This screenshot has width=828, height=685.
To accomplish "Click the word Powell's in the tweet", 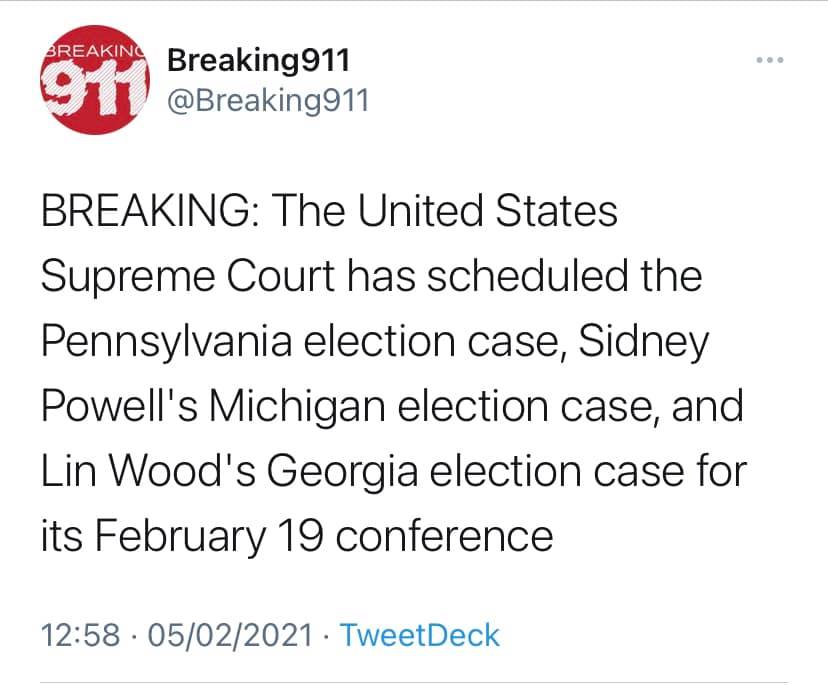I will tap(120, 406).
